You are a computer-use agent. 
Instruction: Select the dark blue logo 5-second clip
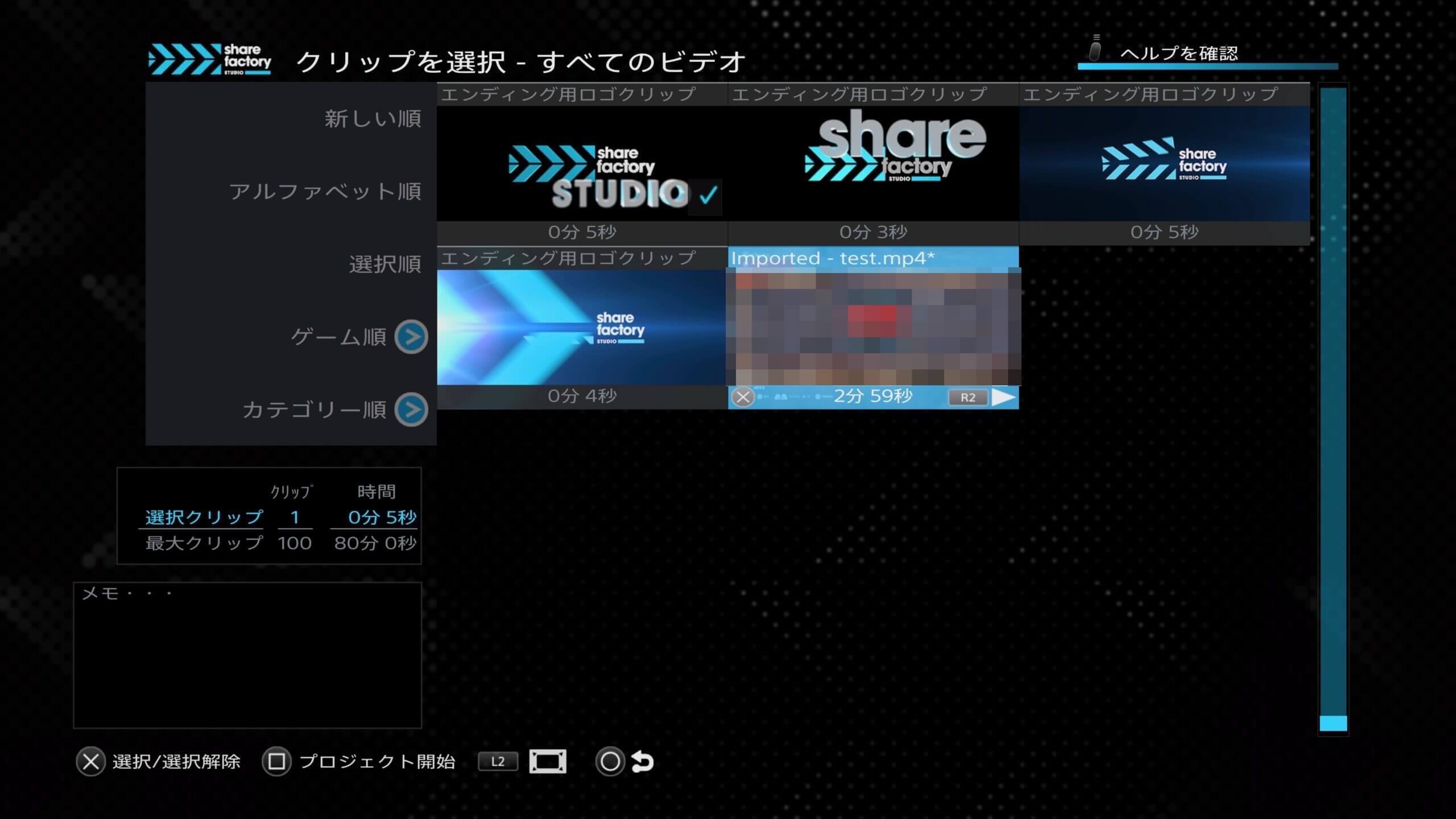click(x=1164, y=164)
